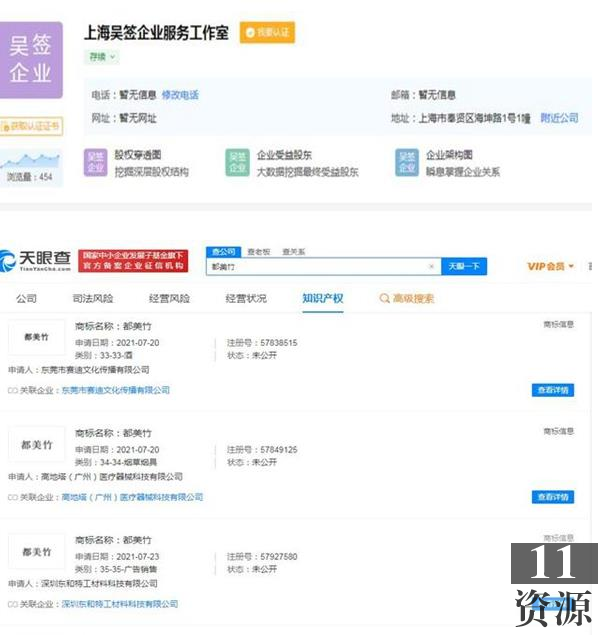Switch to the 司法风险 tab
605x635 pixels.
(93, 299)
